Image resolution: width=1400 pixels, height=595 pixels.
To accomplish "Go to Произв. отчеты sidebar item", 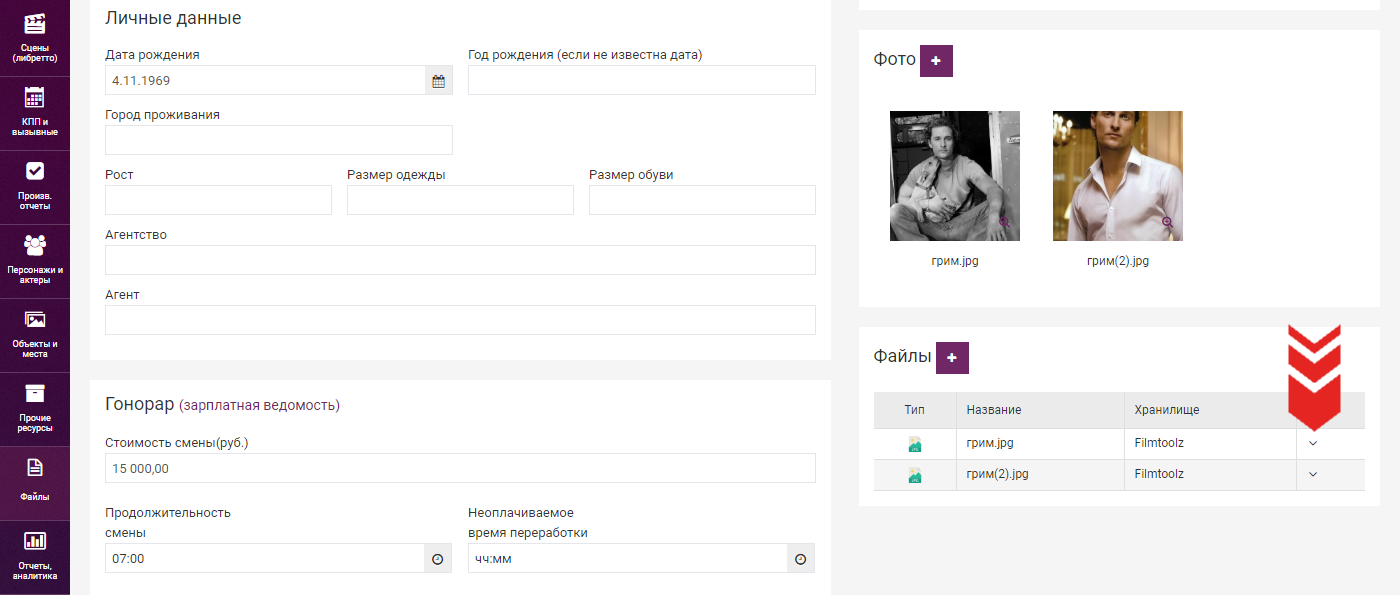I will 35,187.
